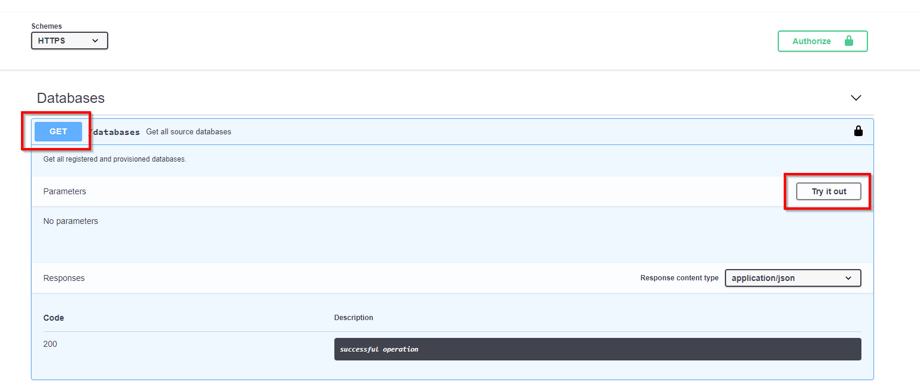920x383 pixels.
Task: Click the blue GET method badge
Action: click(x=58, y=131)
